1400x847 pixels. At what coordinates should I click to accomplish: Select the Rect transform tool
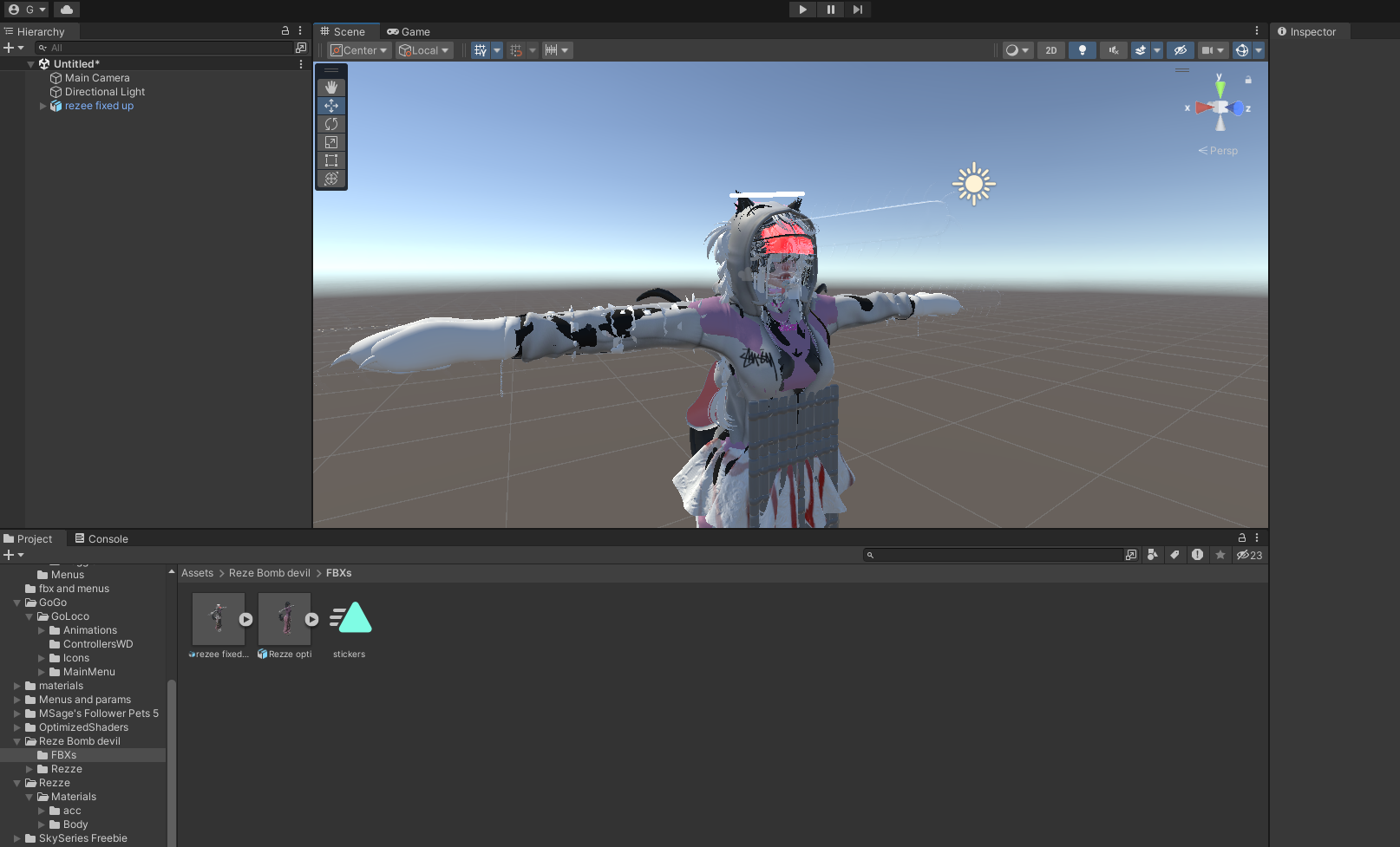[331, 160]
